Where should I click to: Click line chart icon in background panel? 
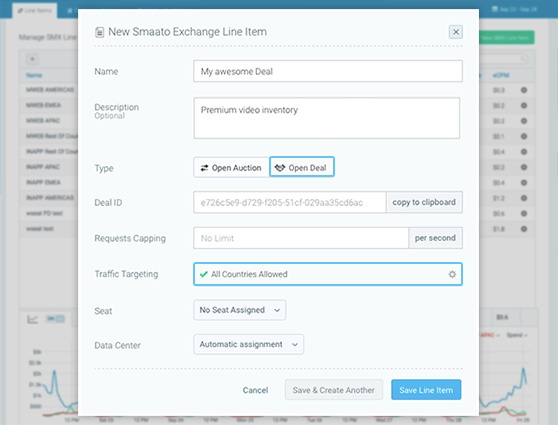click(x=32, y=319)
